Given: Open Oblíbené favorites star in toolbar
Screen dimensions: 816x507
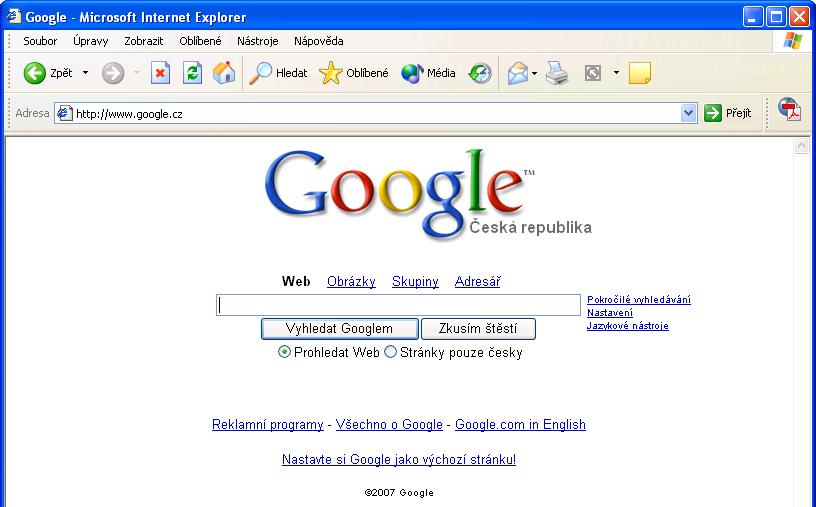Looking at the screenshot, I should pyautogui.click(x=354, y=73).
